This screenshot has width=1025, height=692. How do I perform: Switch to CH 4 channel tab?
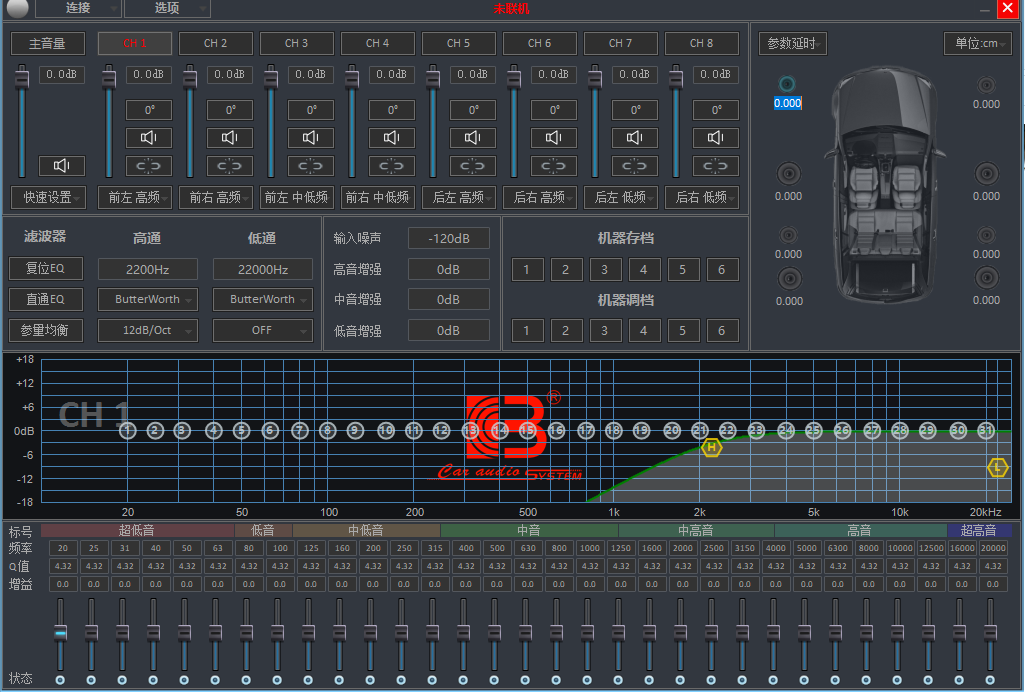click(x=378, y=43)
